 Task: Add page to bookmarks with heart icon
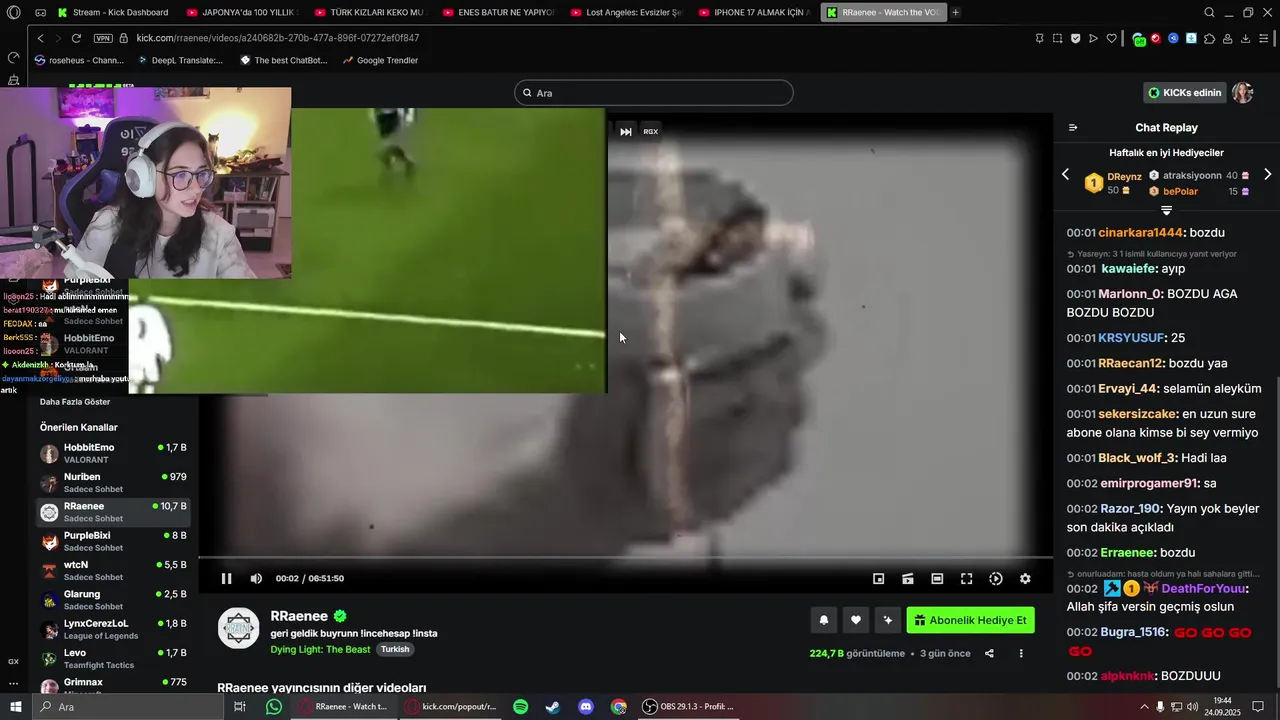point(1111,38)
